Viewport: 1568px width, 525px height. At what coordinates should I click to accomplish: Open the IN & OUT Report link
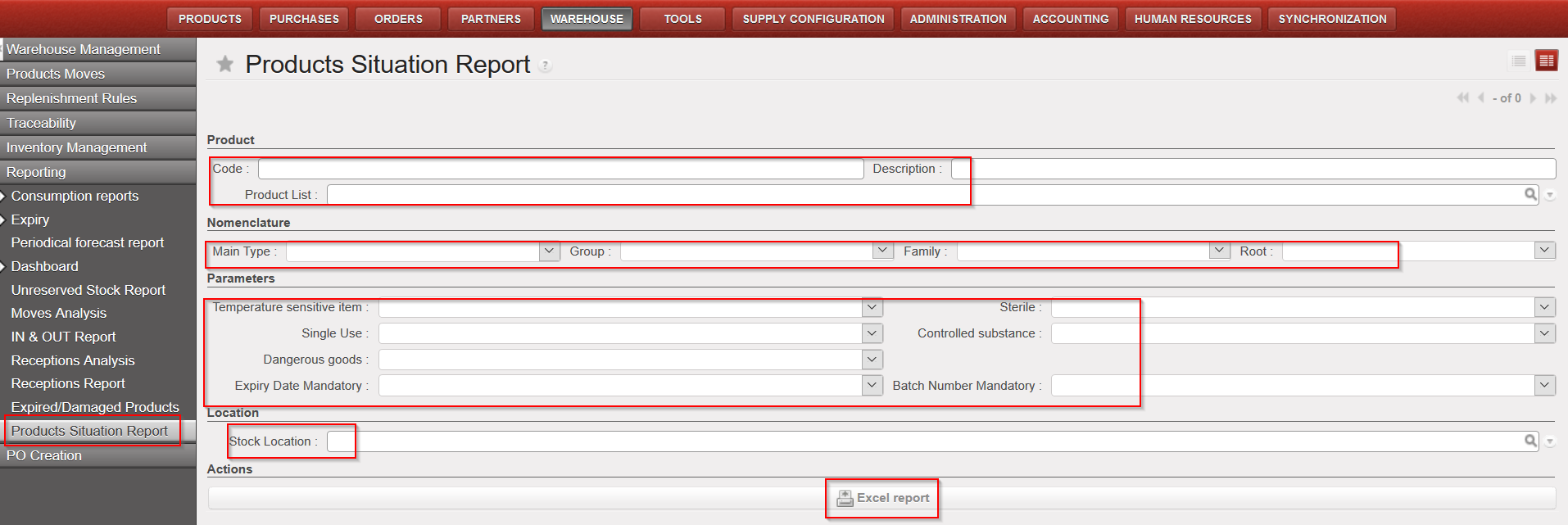tap(63, 337)
